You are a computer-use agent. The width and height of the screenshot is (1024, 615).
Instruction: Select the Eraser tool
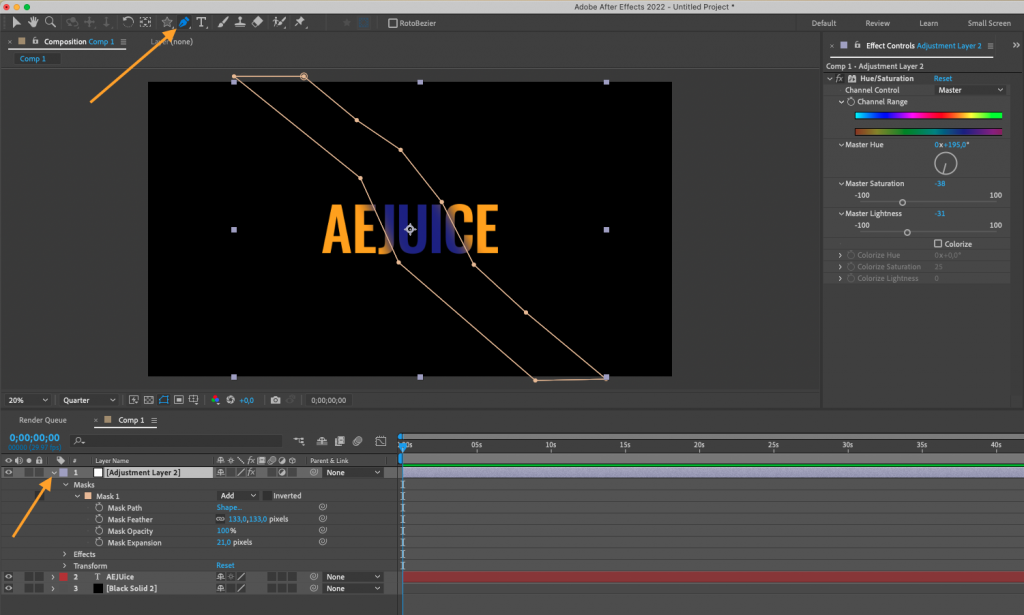point(256,21)
